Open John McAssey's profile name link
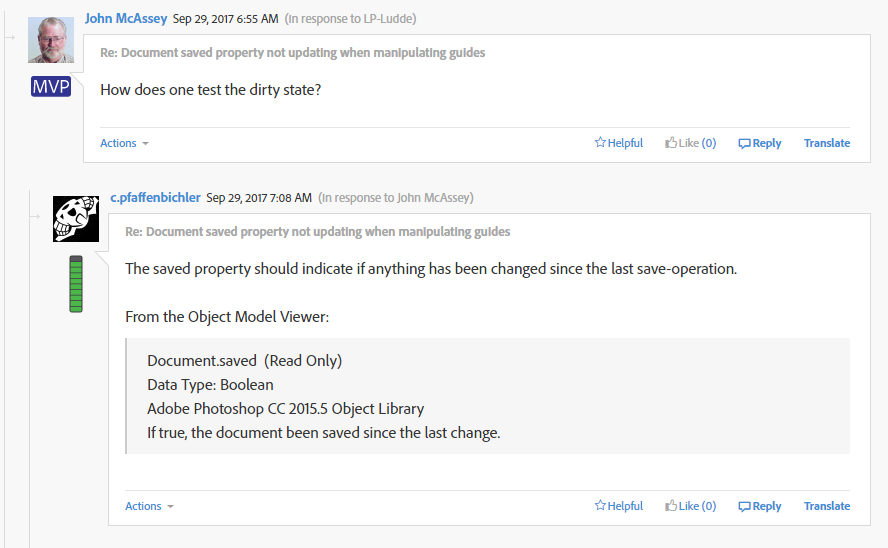 click(x=126, y=18)
